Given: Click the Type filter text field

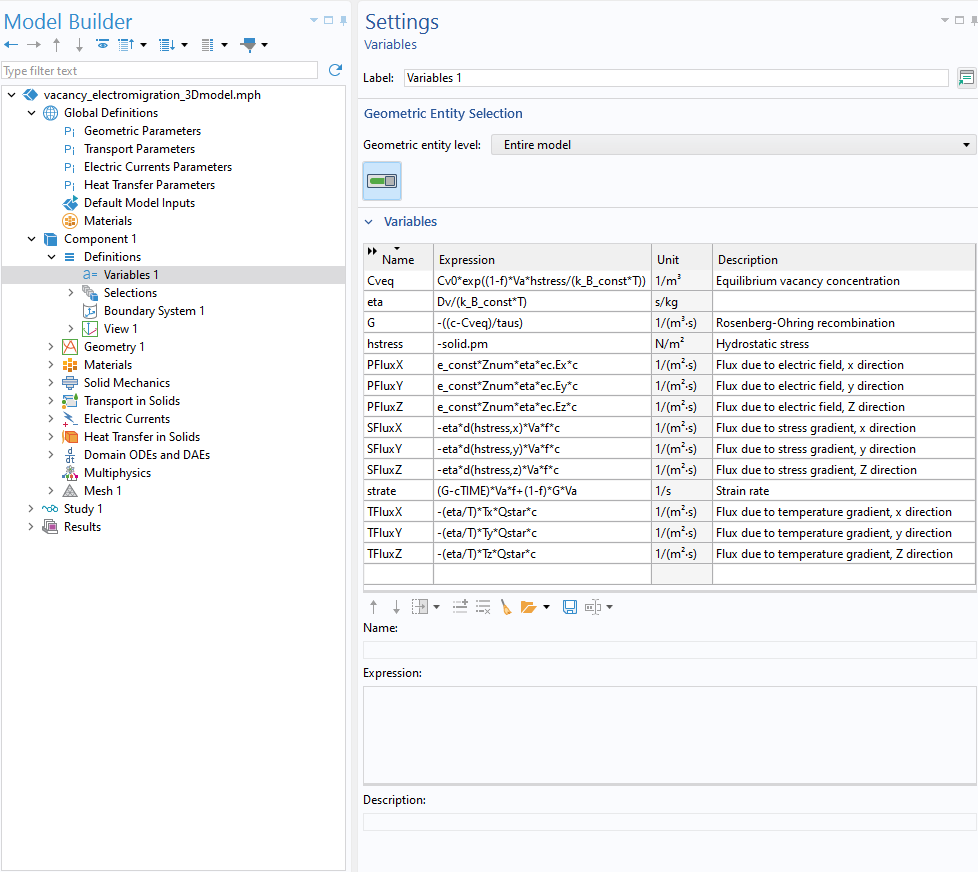Looking at the screenshot, I should [160, 71].
